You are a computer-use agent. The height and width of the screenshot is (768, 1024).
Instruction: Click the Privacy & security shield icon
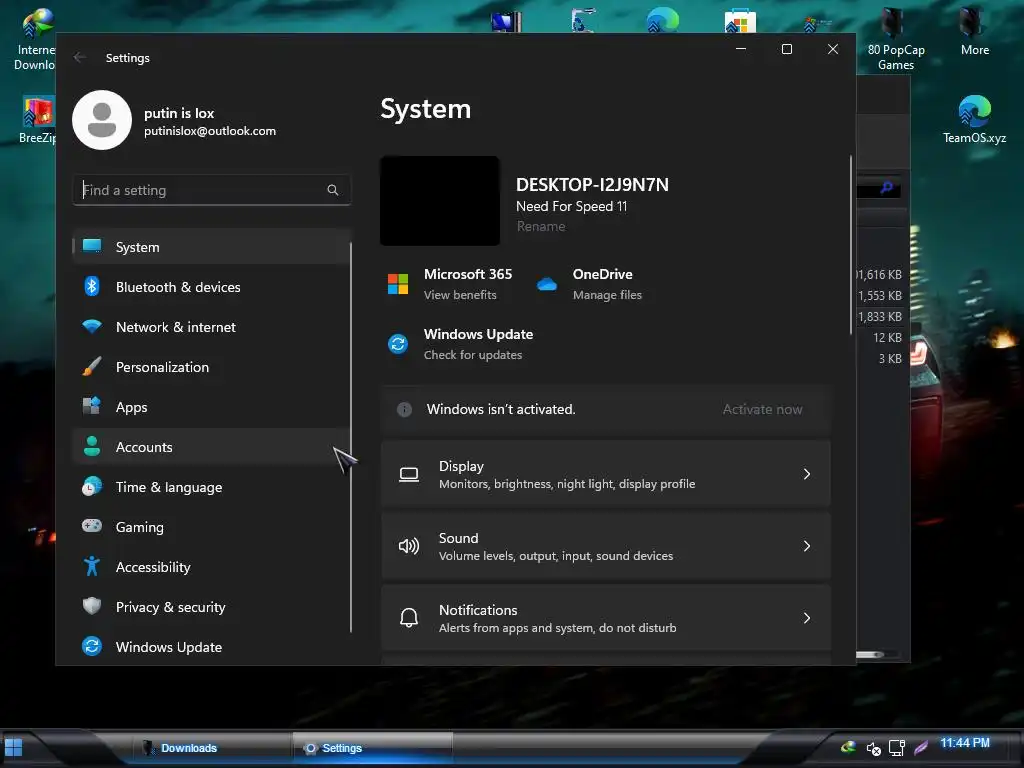(92, 606)
